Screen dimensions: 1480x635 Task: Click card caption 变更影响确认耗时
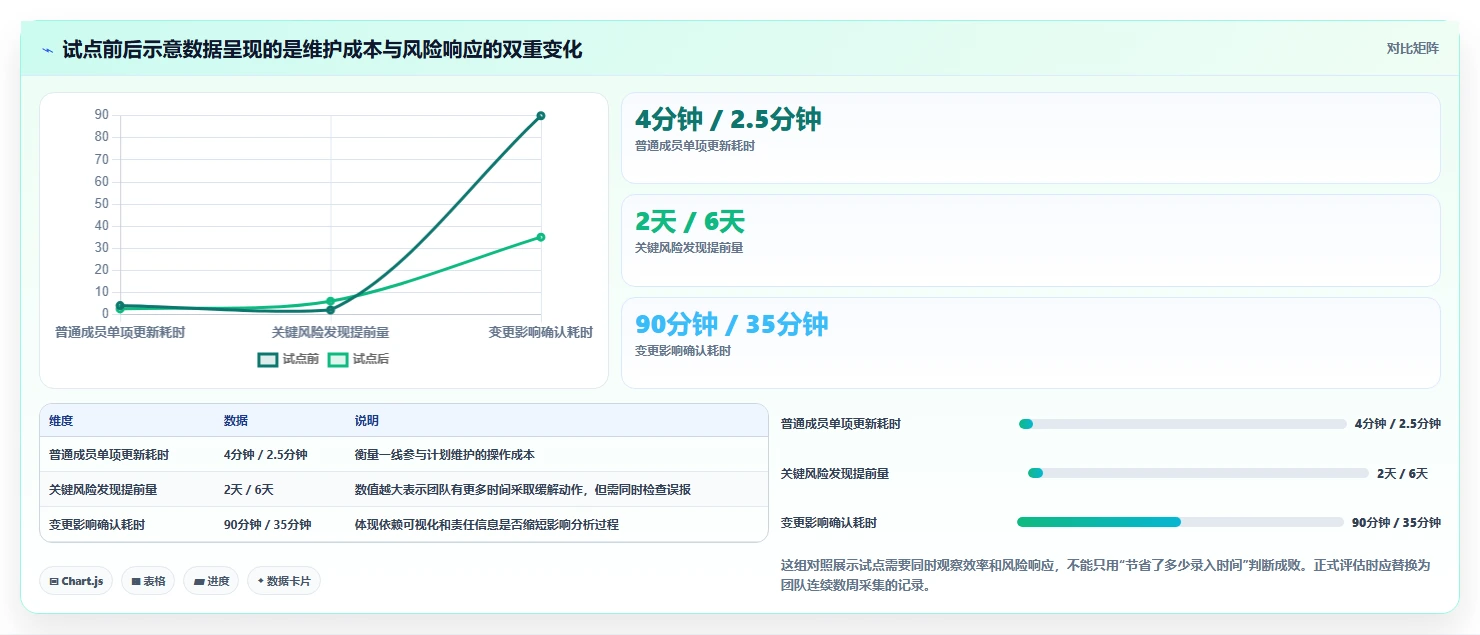point(683,351)
